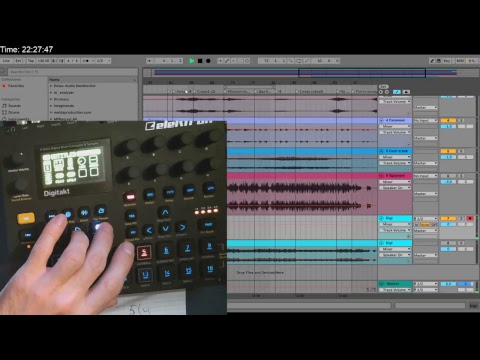This screenshot has width=480, height=360.
Task: Toggle the Ext sync button
Action: [x=18, y=61]
